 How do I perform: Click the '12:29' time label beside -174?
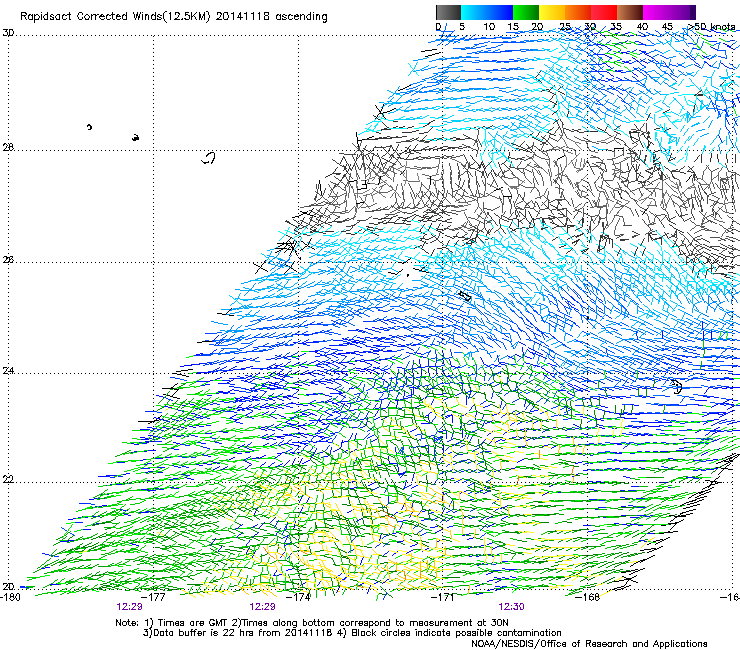(x=262, y=607)
